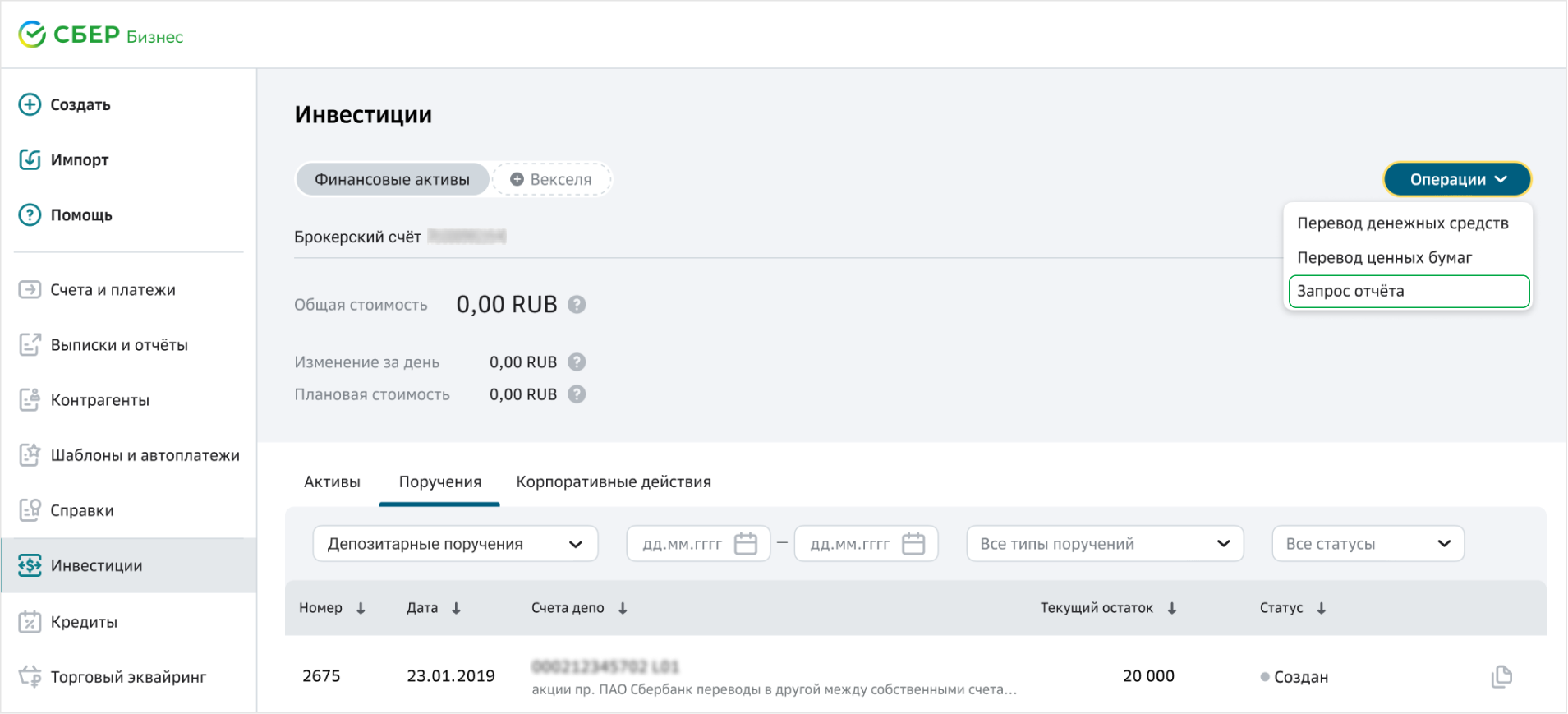Click the date 23.01.2019
The height and width of the screenshot is (714, 1568).
click(x=451, y=675)
